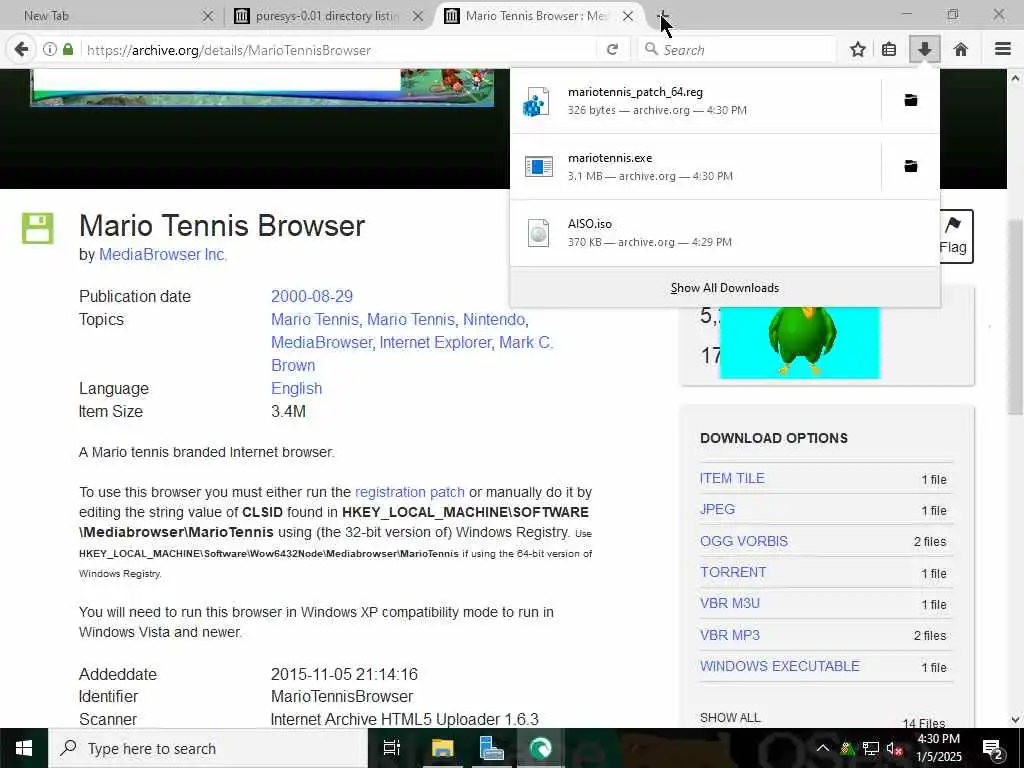Download the TORRENT file

pos(733,572)
